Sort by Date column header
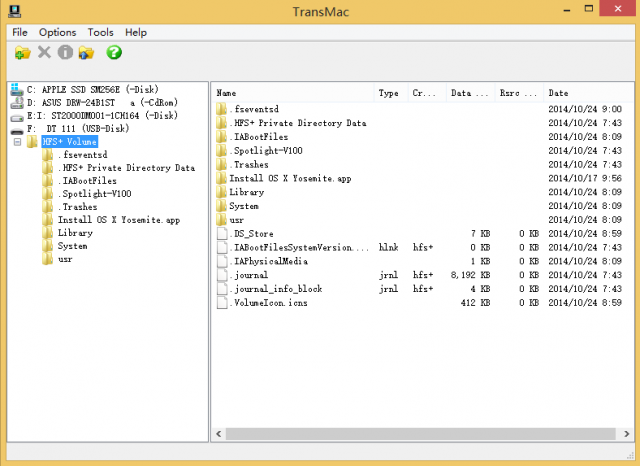The image size is (640, 466). point(588,93)
